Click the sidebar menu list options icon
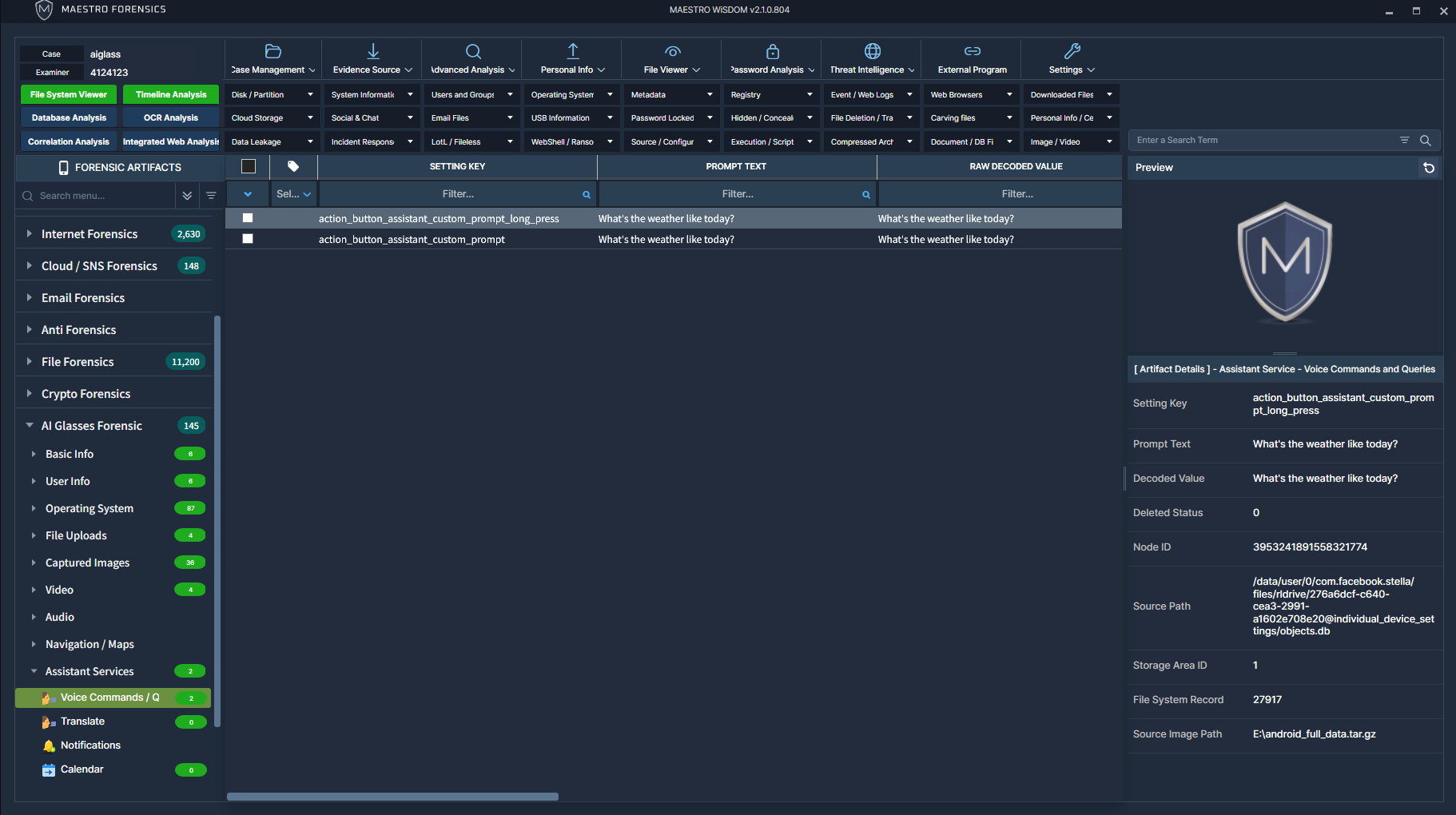The width and height of the screenshot is (1456, 815). click(211, 196)
